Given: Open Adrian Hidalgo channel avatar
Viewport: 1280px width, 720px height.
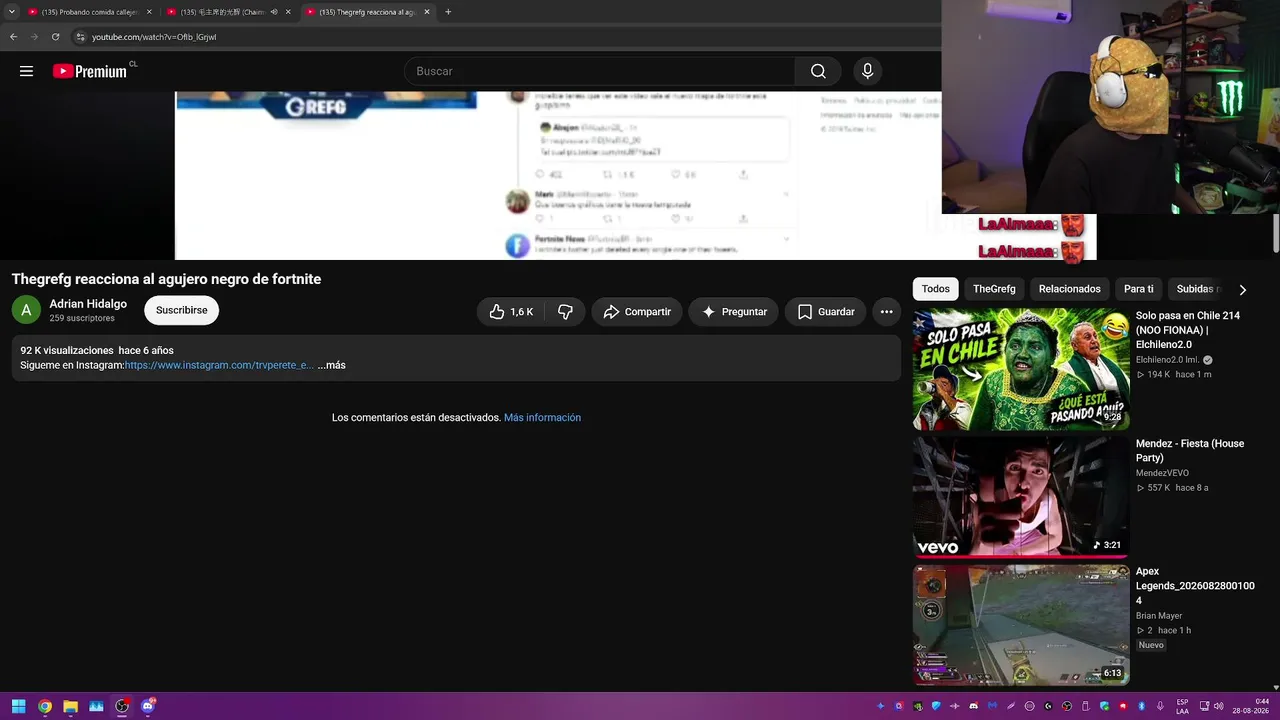Looking at the screenshot, I should point(26,310).
